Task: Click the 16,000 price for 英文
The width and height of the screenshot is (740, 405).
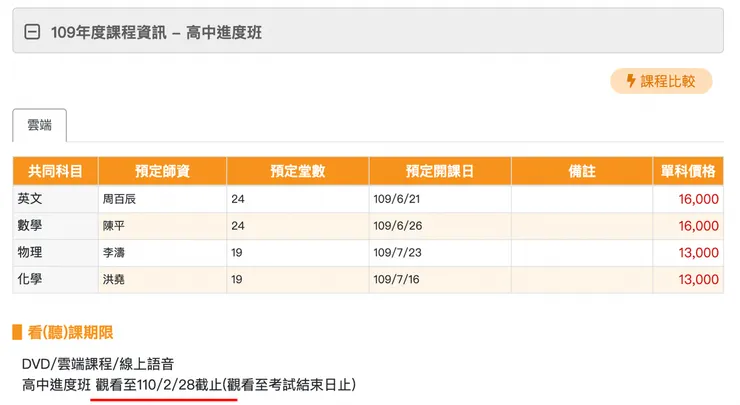Action: coord(698,199)
